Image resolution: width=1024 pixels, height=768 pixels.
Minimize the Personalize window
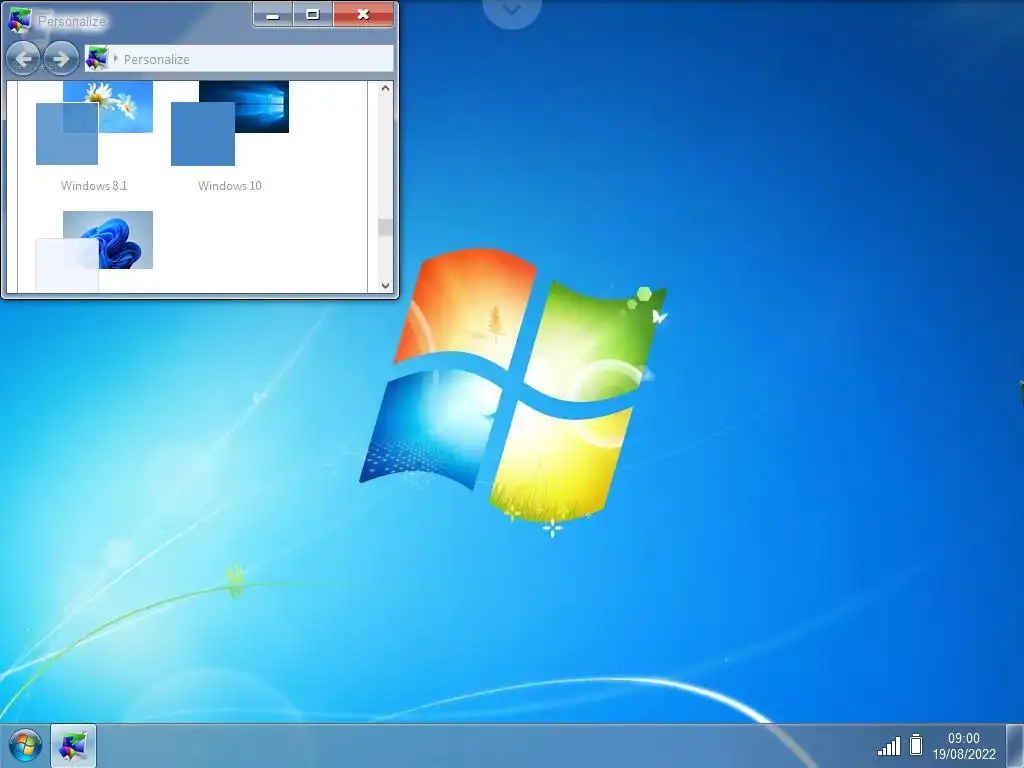(x=273, y=14)
